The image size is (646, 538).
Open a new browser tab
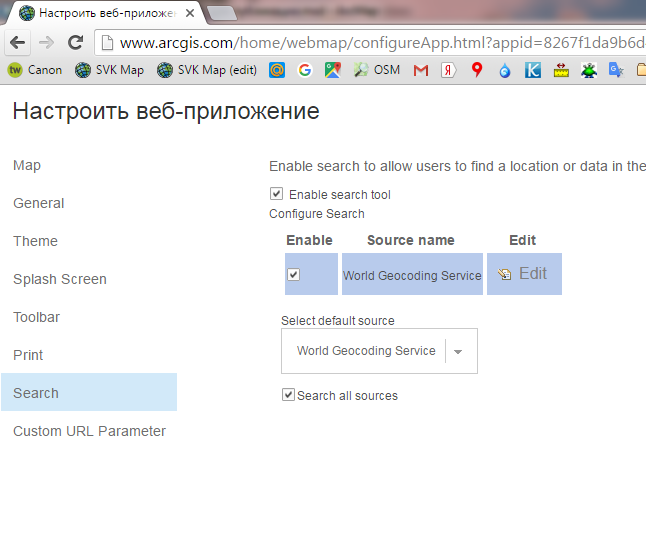click(222, 13)
